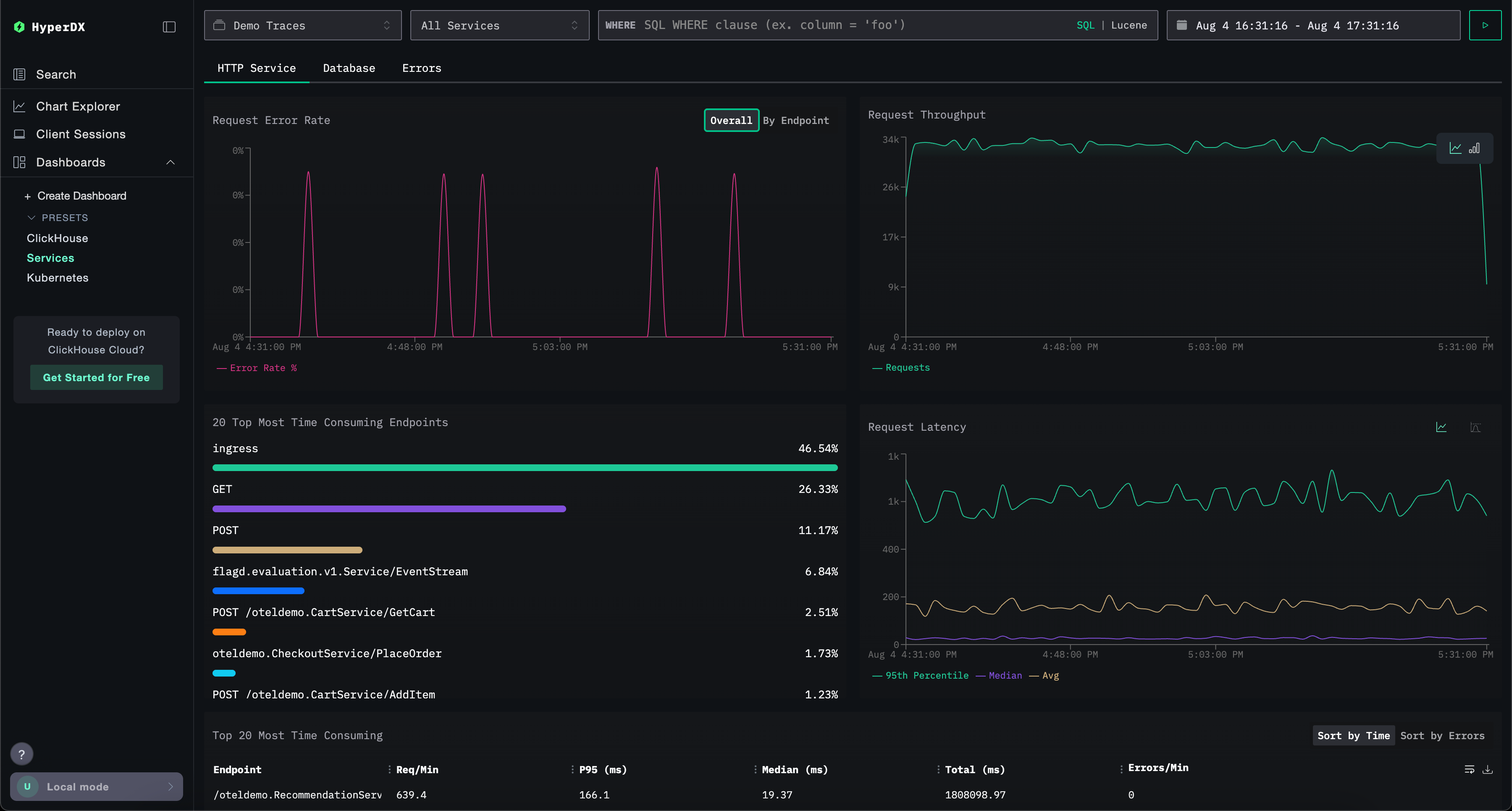Open the Kubernetes preset dashboard

tap(58, 278)
